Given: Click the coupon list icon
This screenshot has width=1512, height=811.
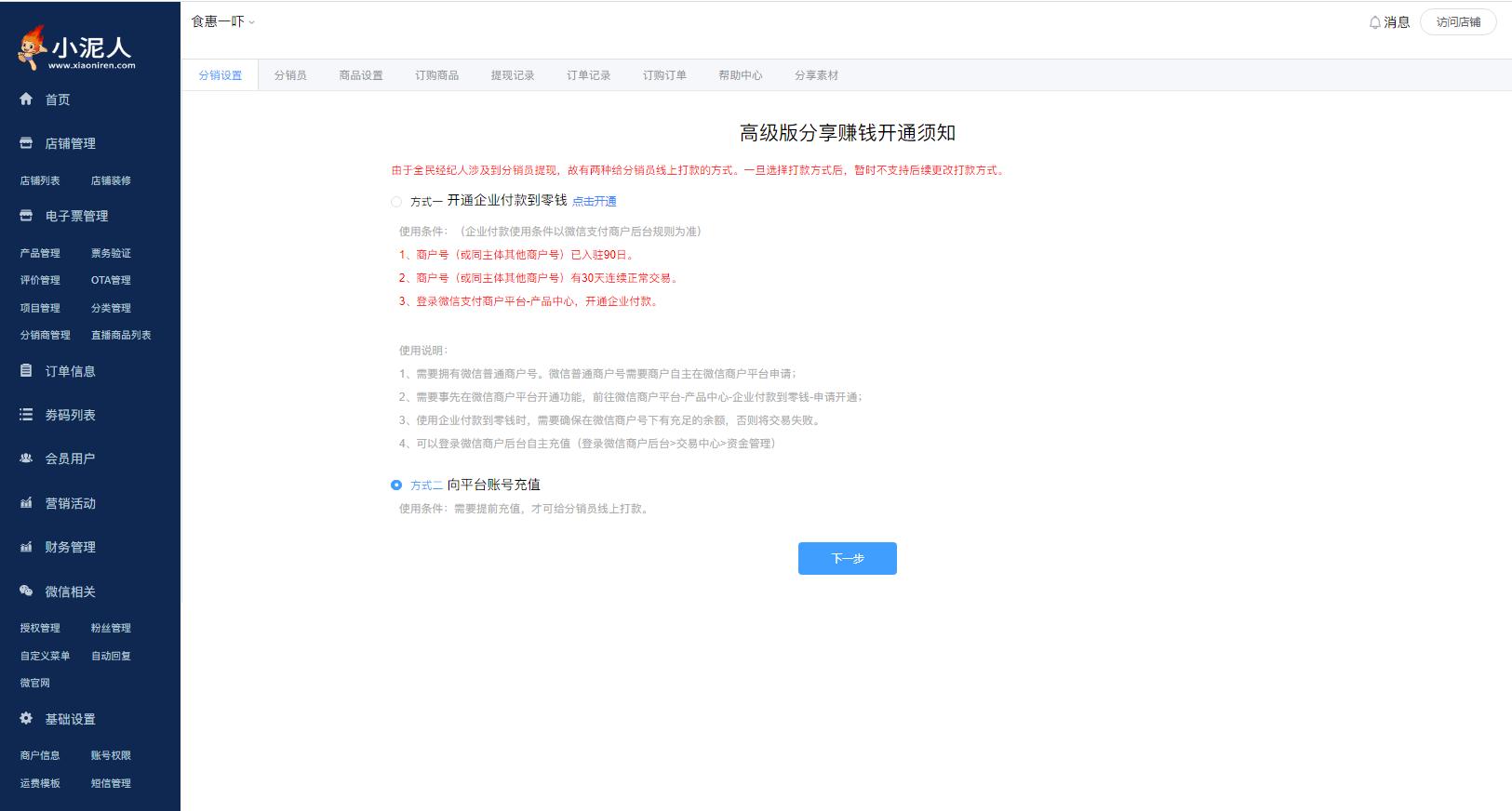Looking at the screenshot, I should click(x=26, y=415).
